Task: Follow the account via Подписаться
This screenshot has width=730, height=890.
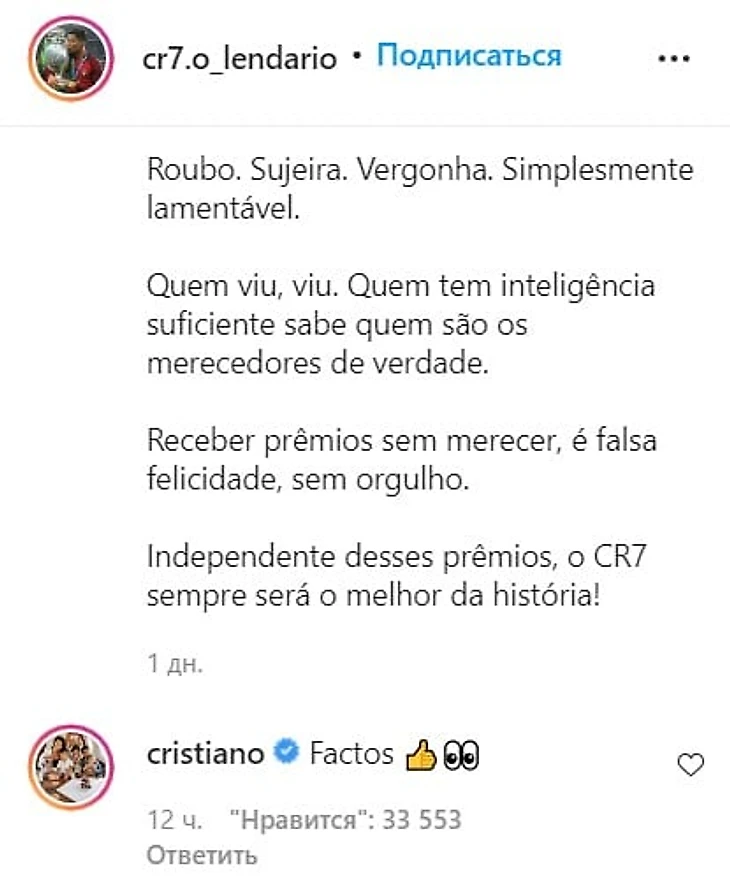Action: pos(469,56)
